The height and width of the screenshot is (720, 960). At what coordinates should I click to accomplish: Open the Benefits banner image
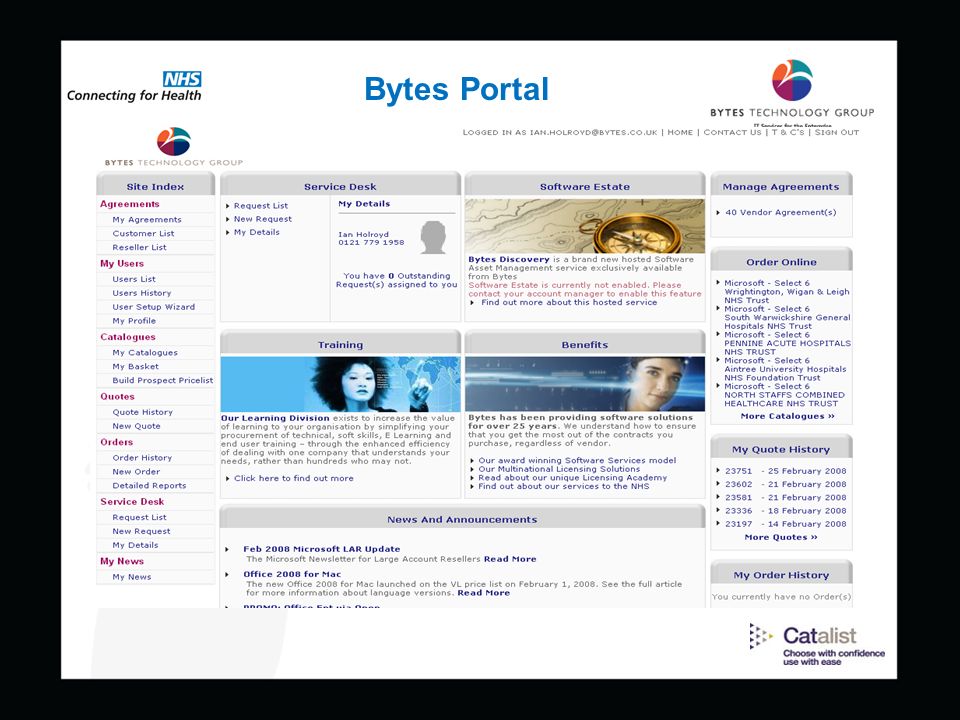tap(585, 384)
